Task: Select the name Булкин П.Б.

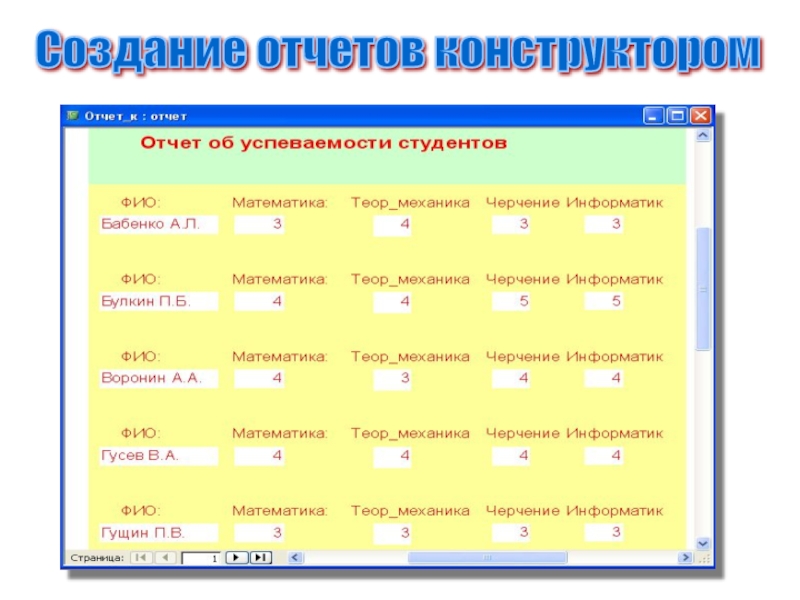Action: click(x=159, y=301)
